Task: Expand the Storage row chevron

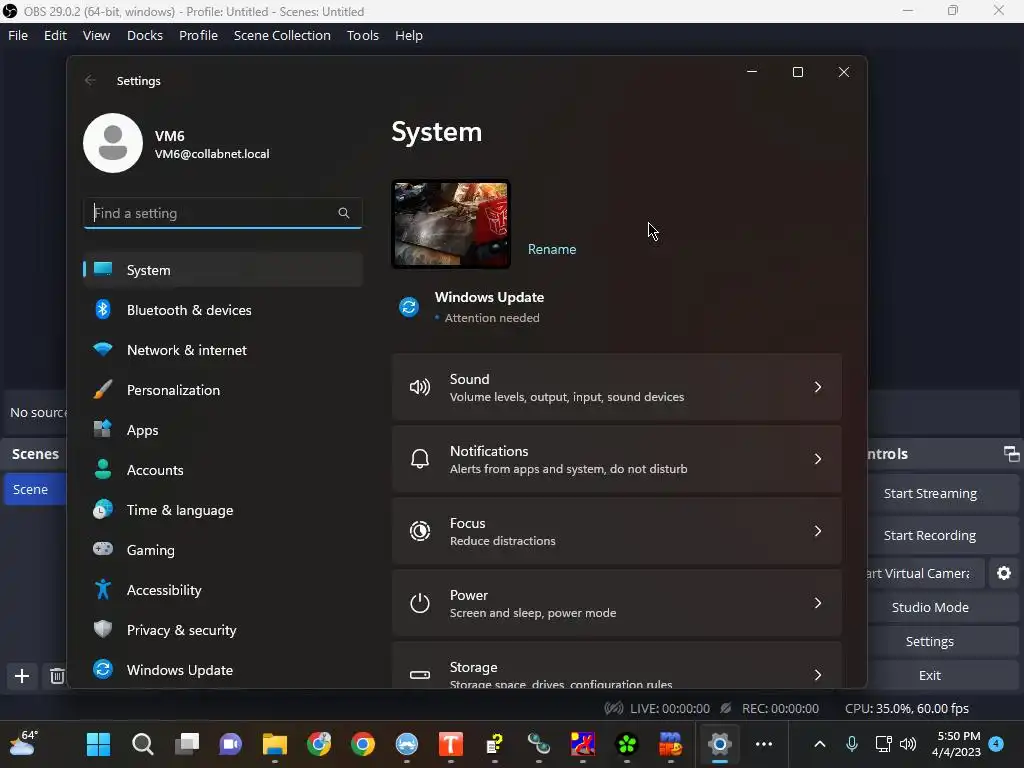Action: (818, 675)
